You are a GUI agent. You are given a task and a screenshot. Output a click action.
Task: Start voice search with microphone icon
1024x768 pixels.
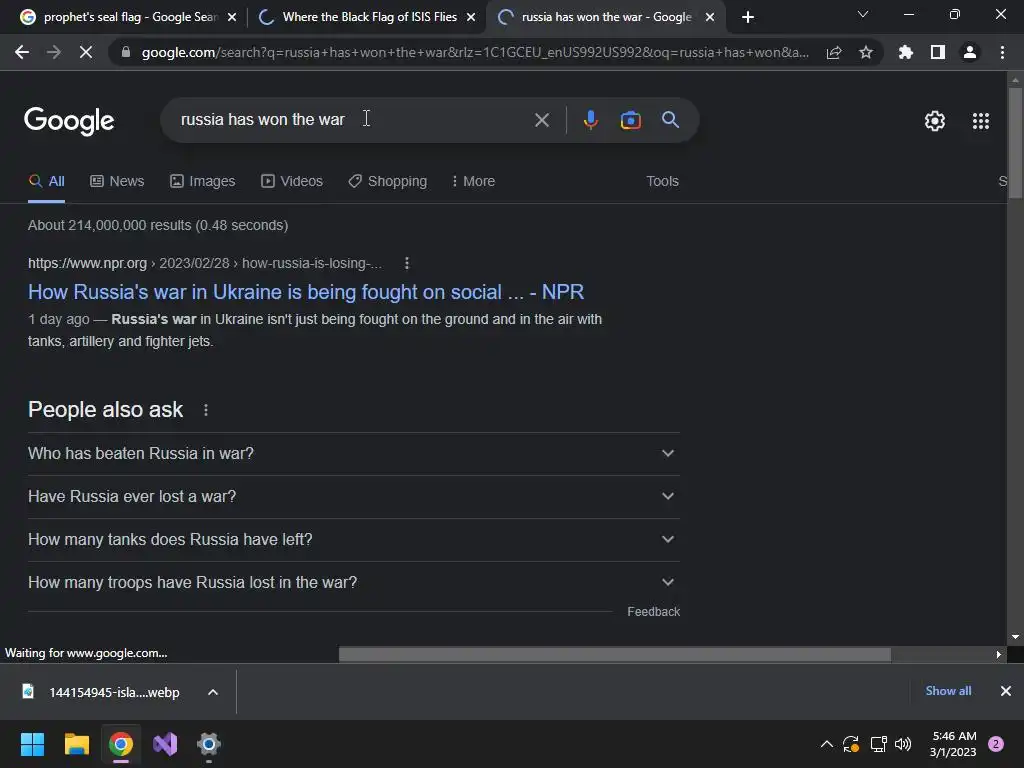pos(590,120)
